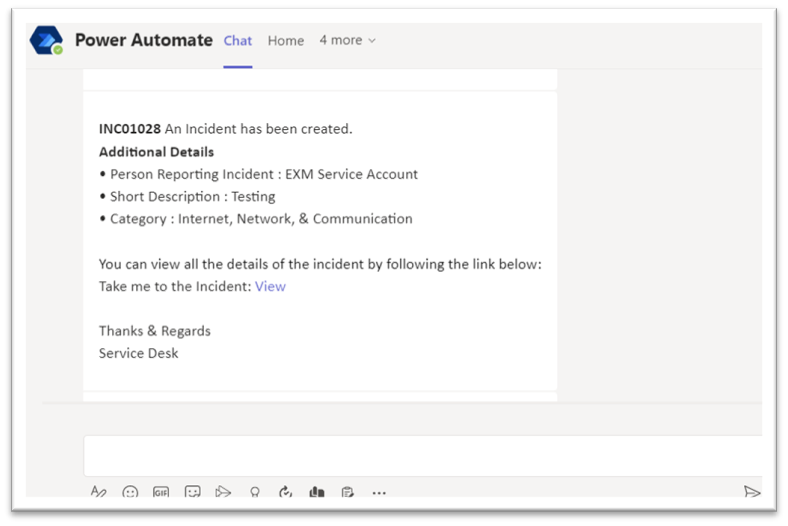Click the Power Automate title text
Viewport: 788px width, 526px height.
coord(144,40)
